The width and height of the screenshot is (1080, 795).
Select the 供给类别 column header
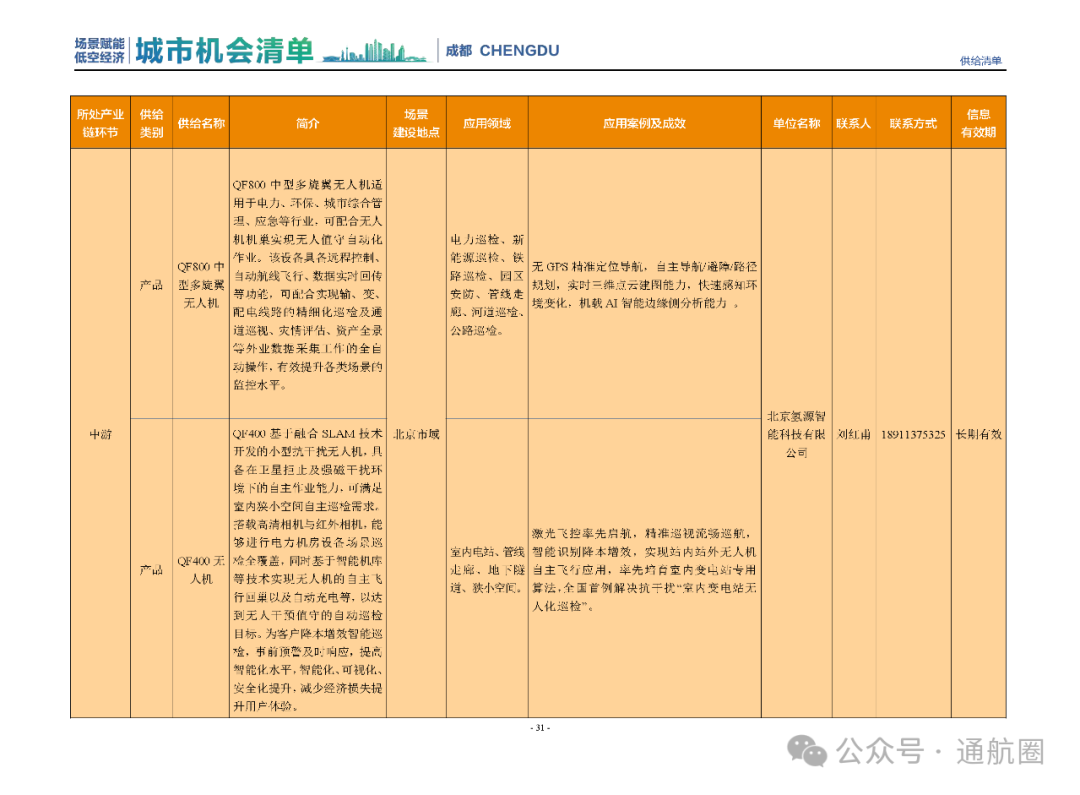pos(152,123)
